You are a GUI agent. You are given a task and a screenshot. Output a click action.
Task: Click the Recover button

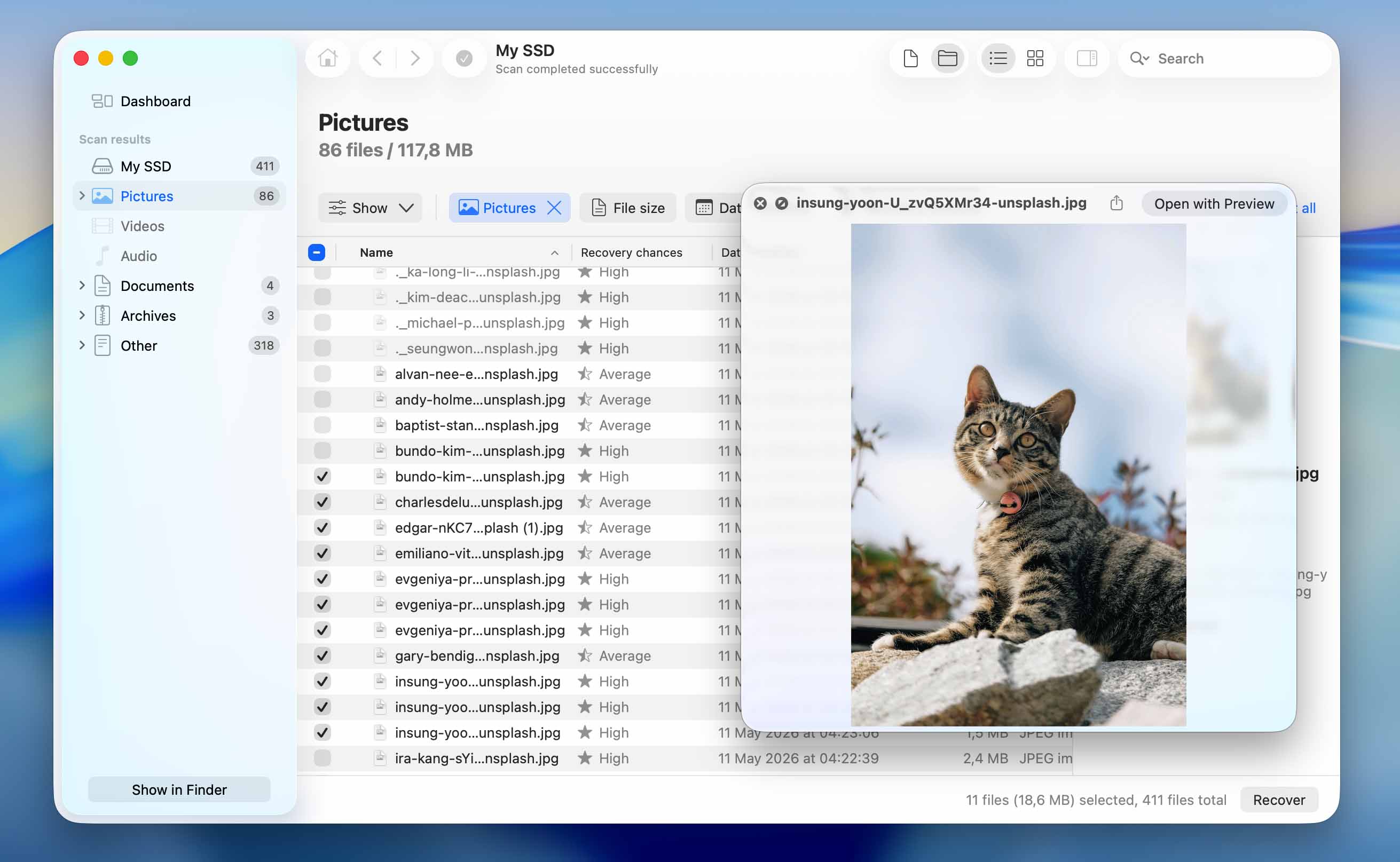[x=1279, y=800]
